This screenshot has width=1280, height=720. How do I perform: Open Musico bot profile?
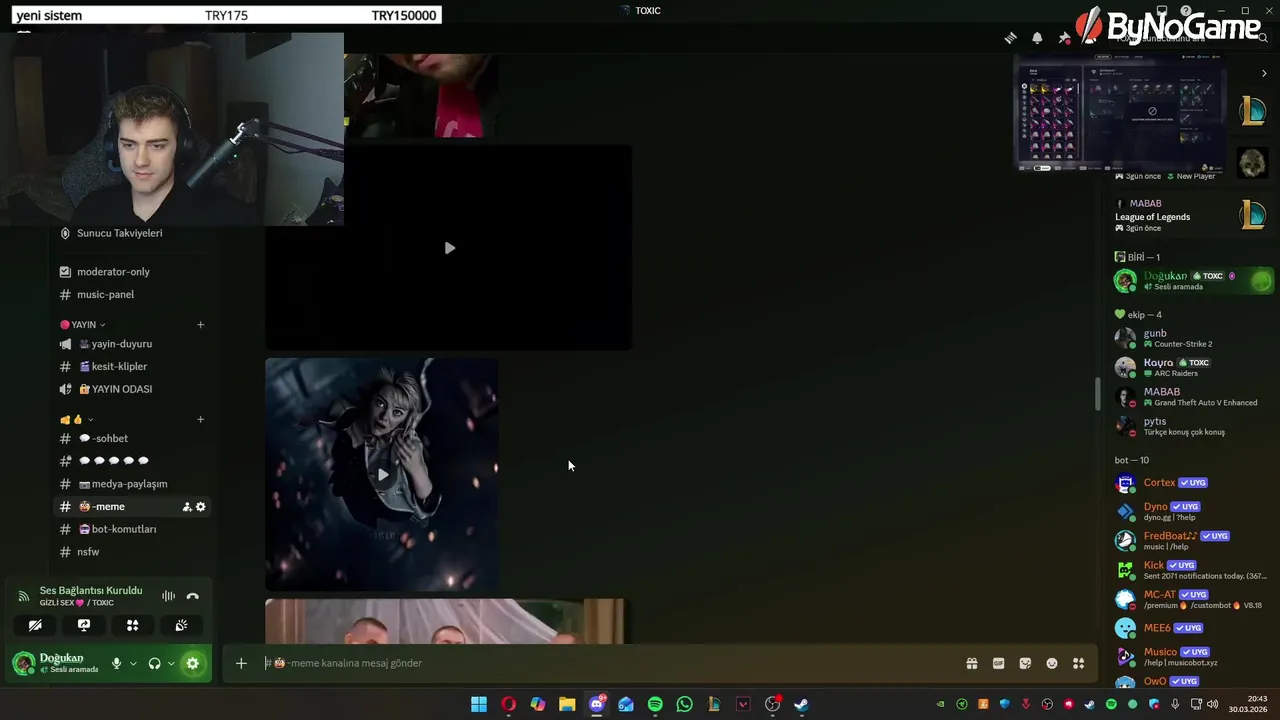[x=1192, y=656]
